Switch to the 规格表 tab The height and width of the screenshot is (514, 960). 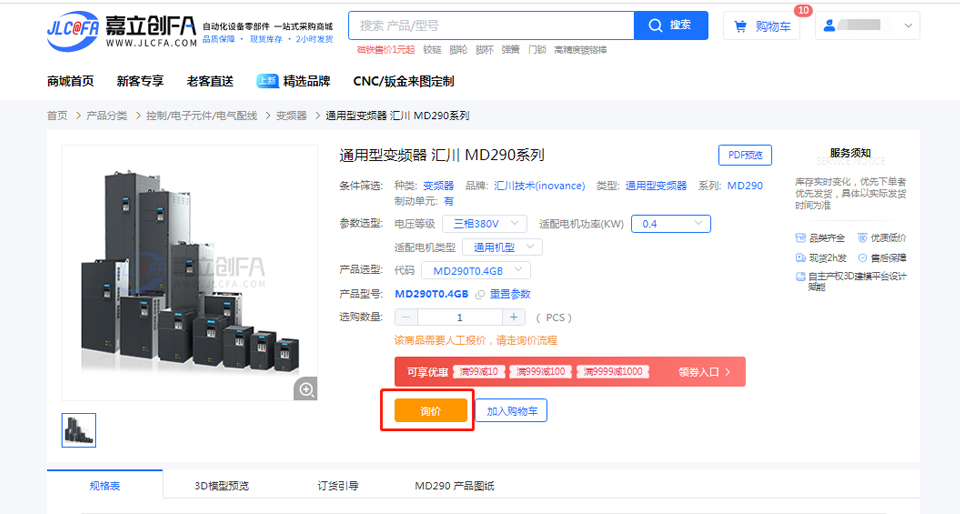click(x=105, y=486)
